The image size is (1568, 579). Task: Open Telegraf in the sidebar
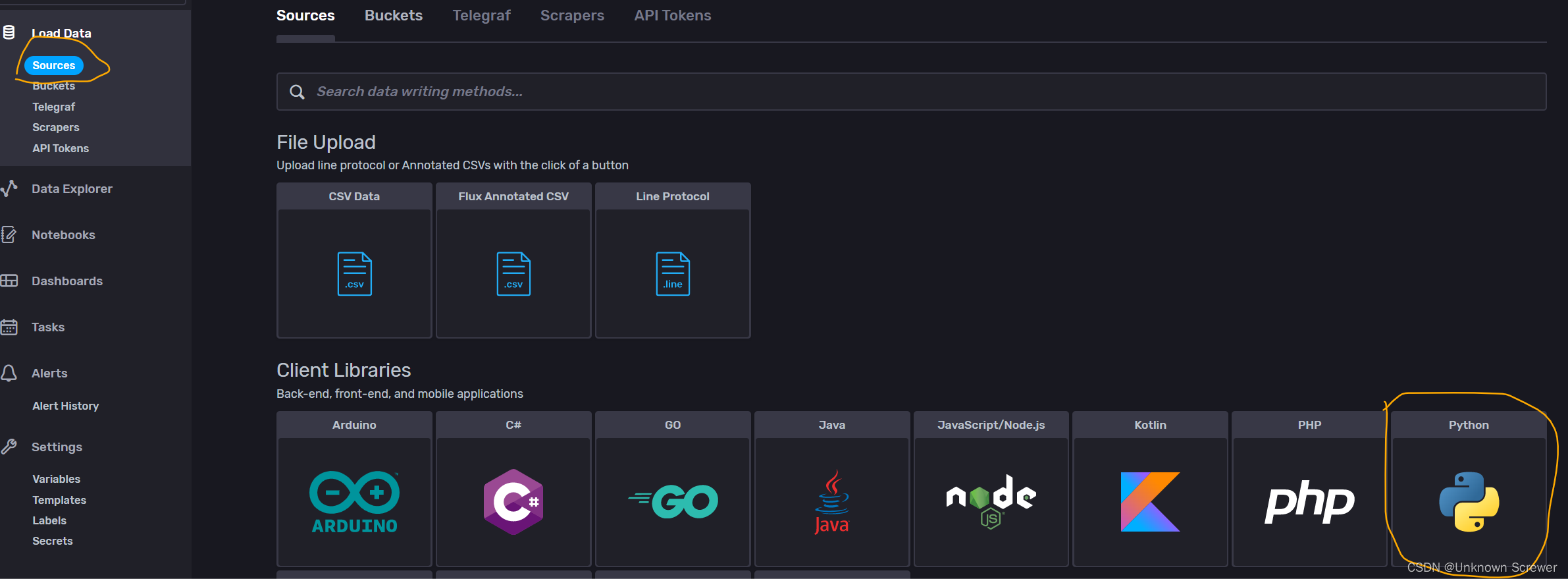coord(54,107)
